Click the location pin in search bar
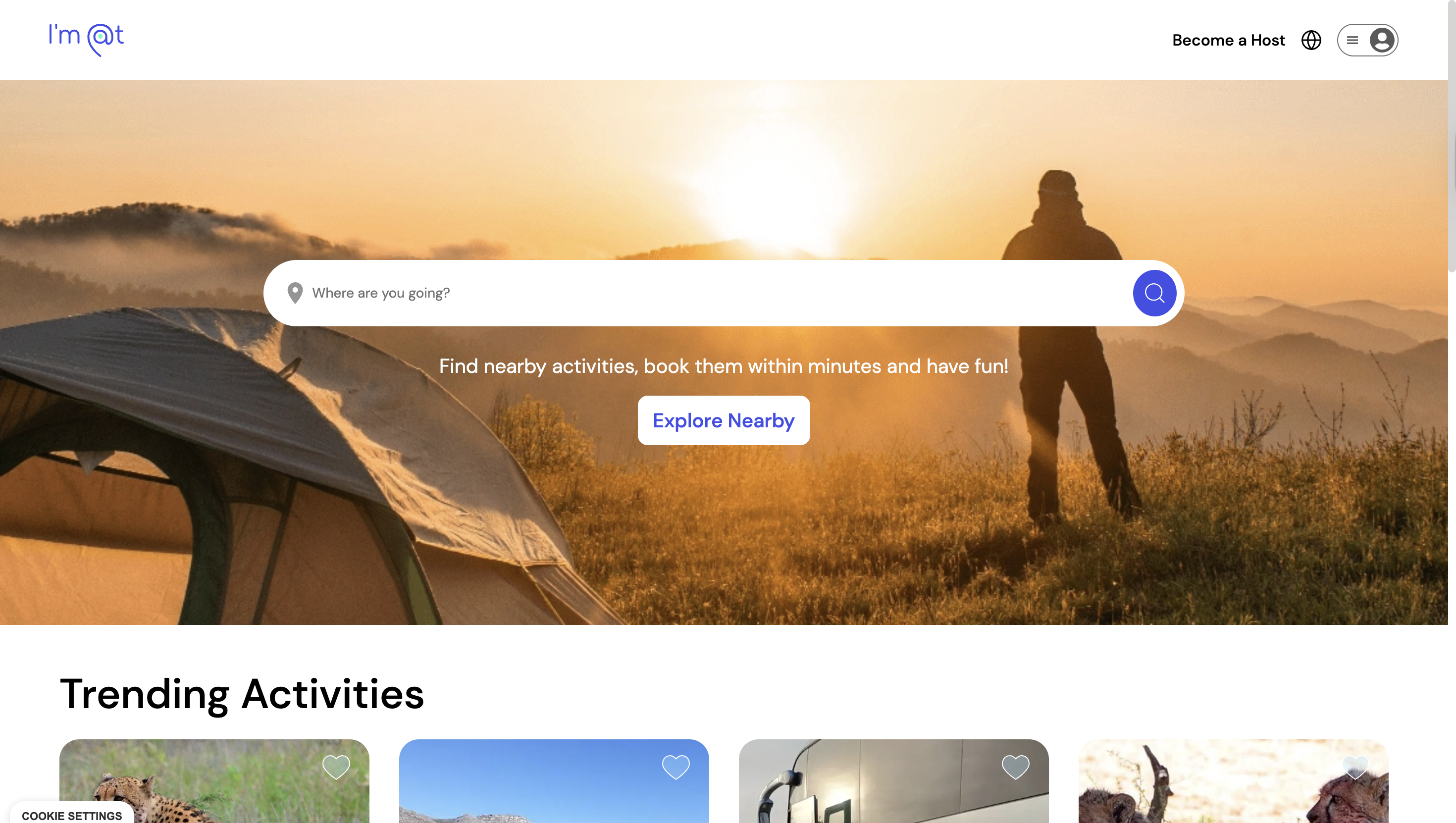This screenshot has height=823, width=1456. (x=295, y=293)
